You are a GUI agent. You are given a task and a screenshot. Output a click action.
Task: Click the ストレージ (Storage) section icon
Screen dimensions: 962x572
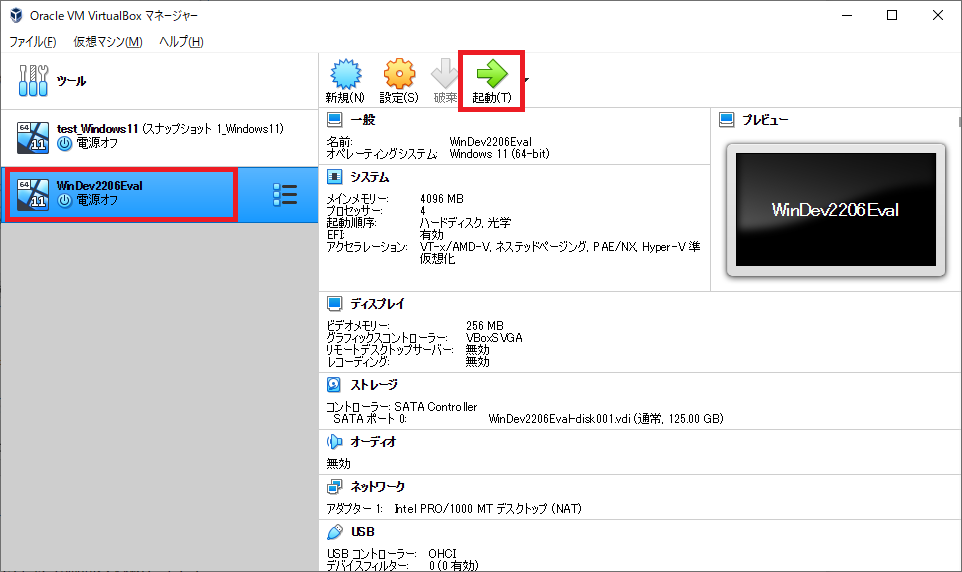[x=334, y=385]
